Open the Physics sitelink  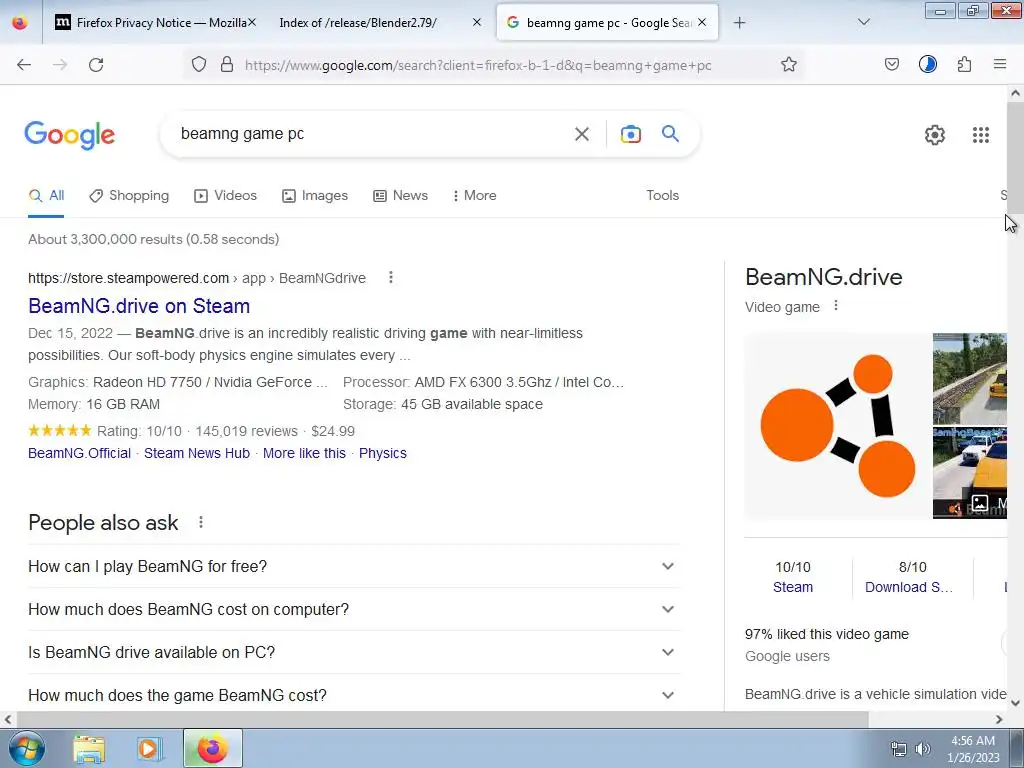pos(383,453)
